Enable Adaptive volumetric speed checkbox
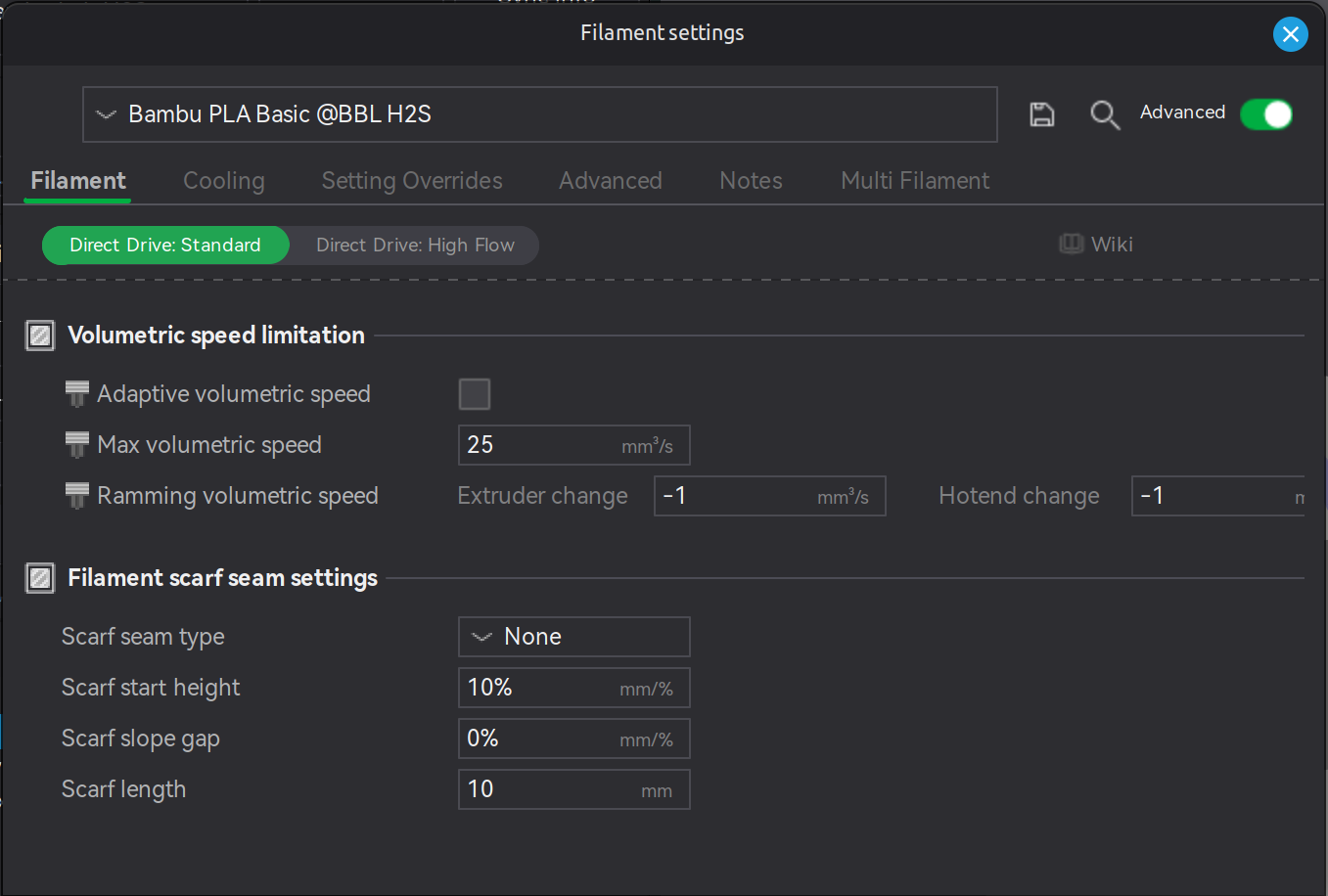The height and width of the screenshot is (896, 1328). click(475, 394)
